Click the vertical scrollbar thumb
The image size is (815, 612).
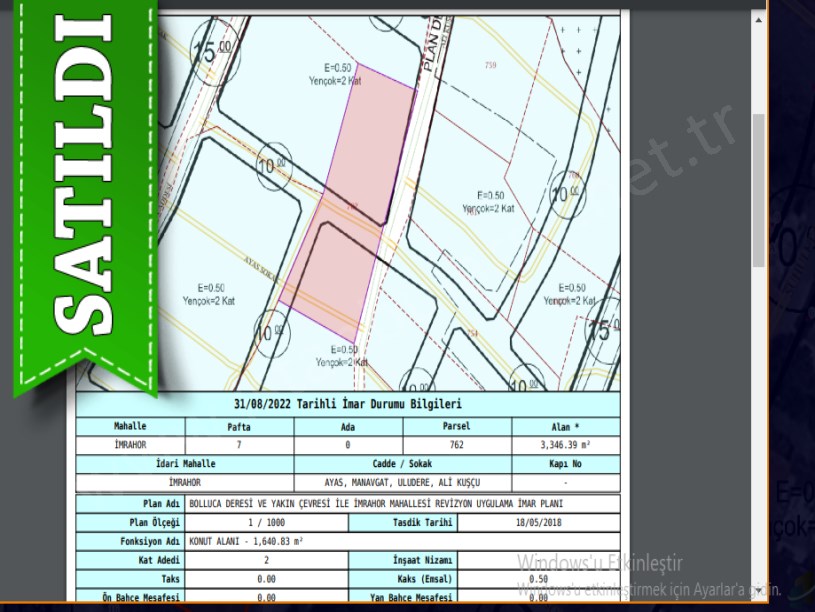(x=758, y=190)
